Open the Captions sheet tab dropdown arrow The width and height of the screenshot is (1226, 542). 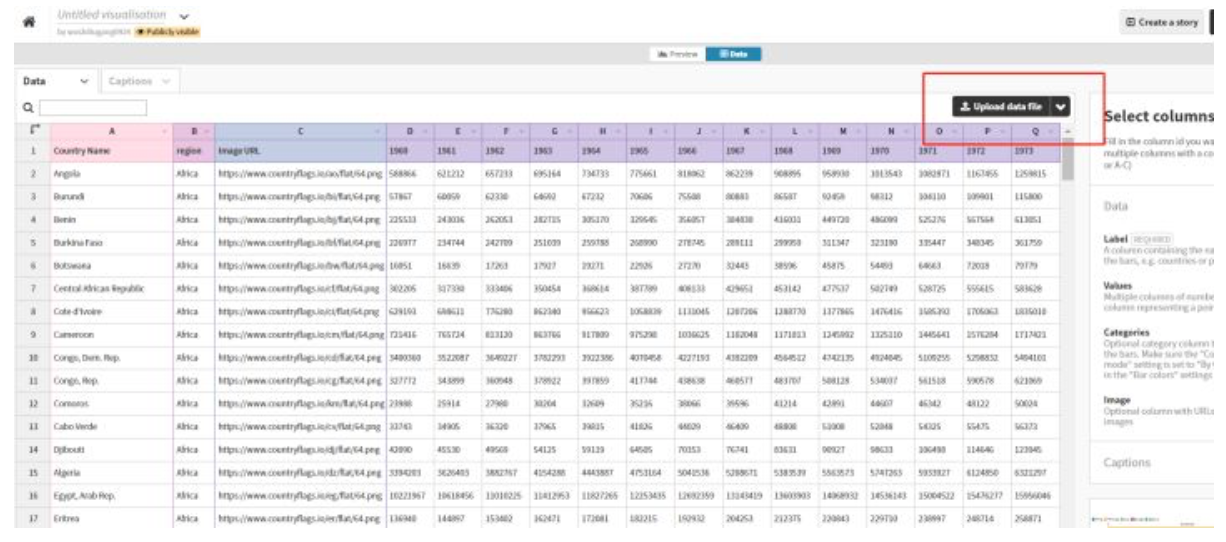click(166, 80)
